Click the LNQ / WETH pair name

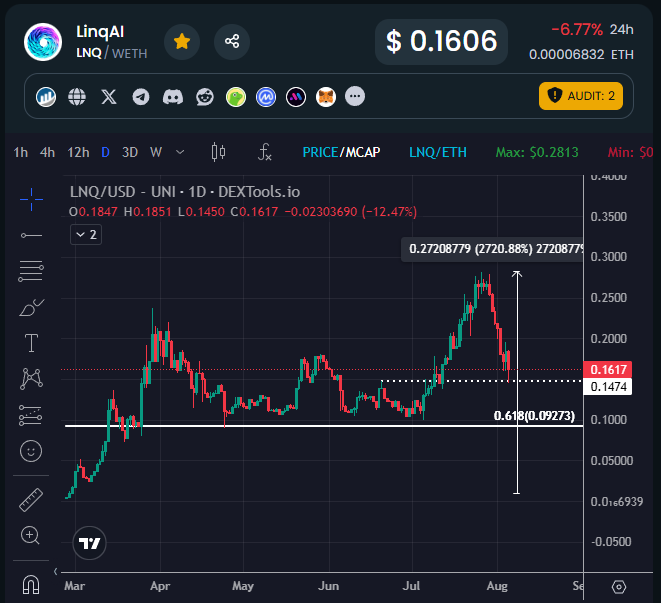(112, 54)
